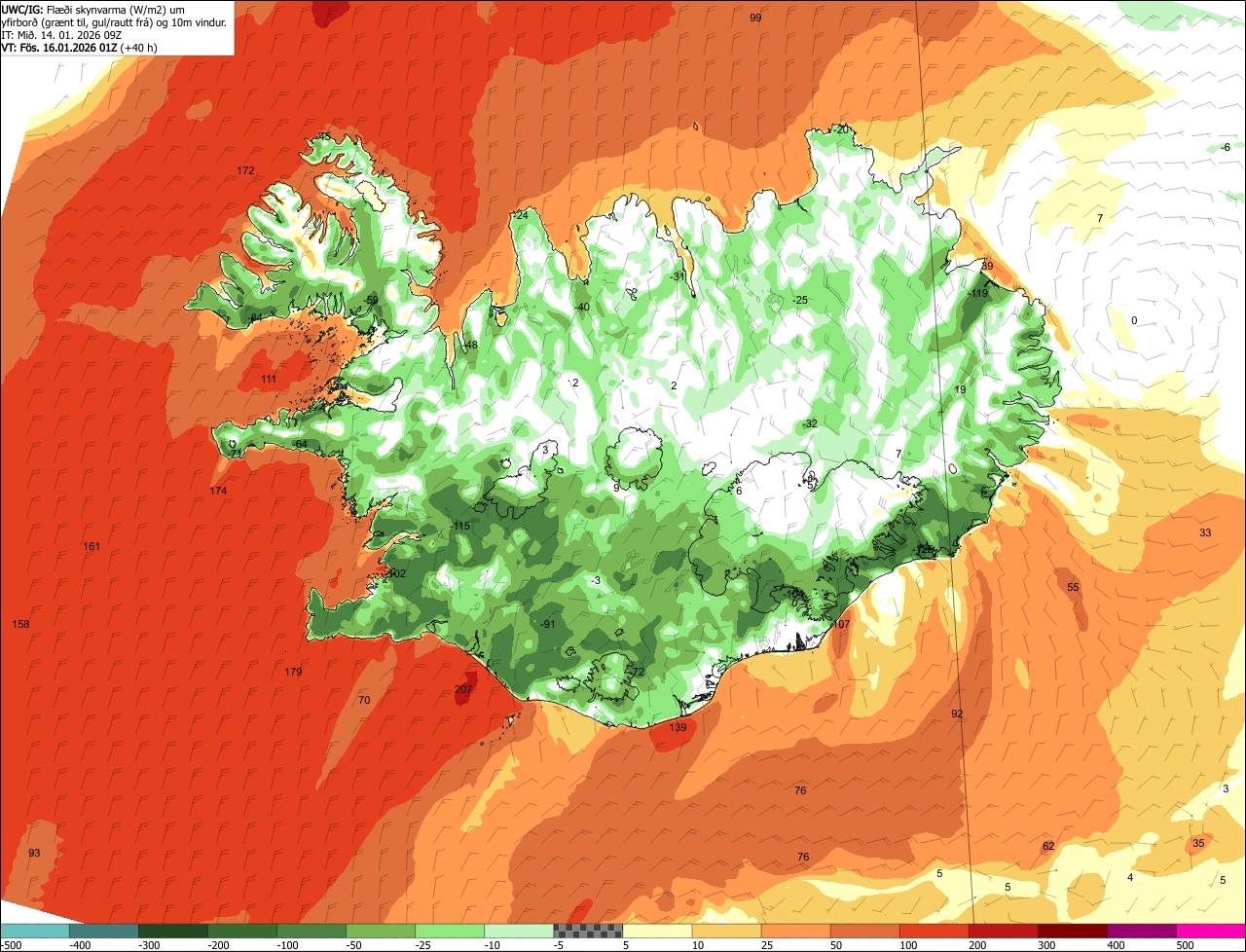Viewport: 1246px width, 952px height.
Task: Select the map value -32
Action: coord(809,423)
